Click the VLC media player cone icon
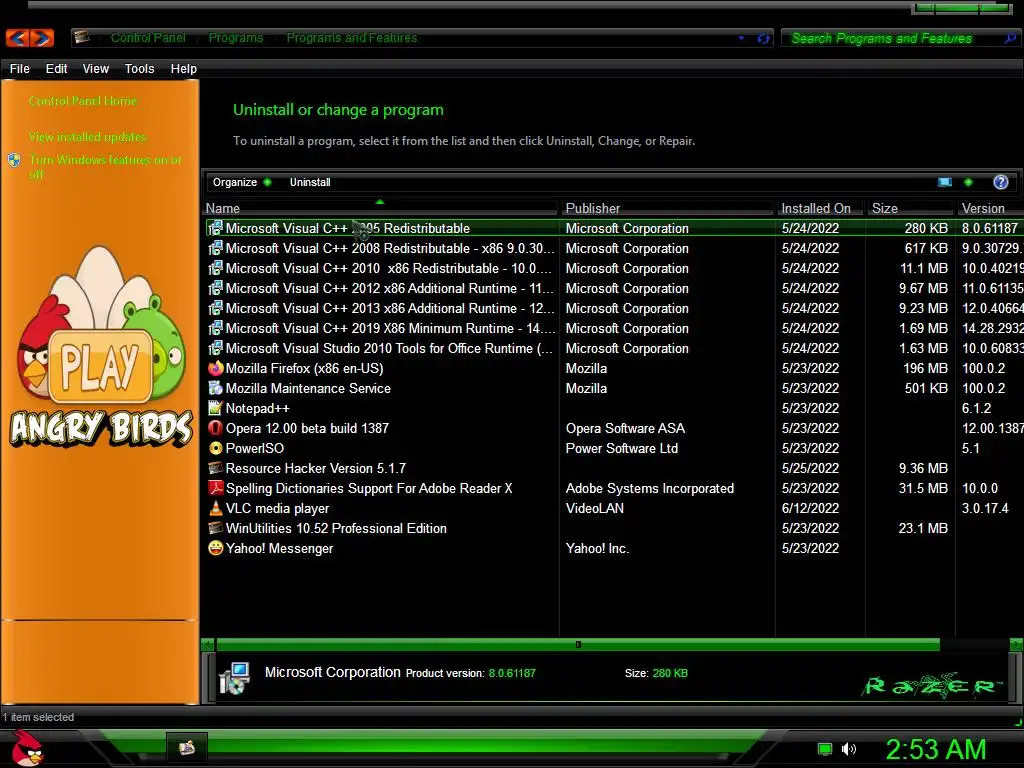This screenshot has height=768, width=1024. pyautogui.click(x=216, y=508)
